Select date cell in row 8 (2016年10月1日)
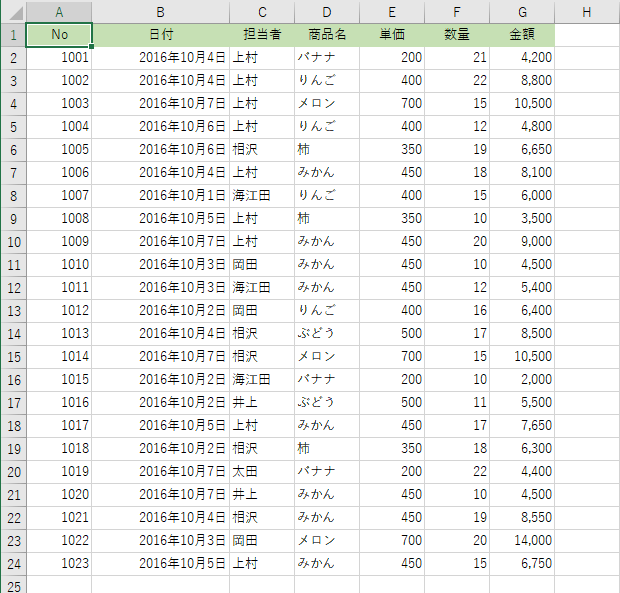 point(161,196)
